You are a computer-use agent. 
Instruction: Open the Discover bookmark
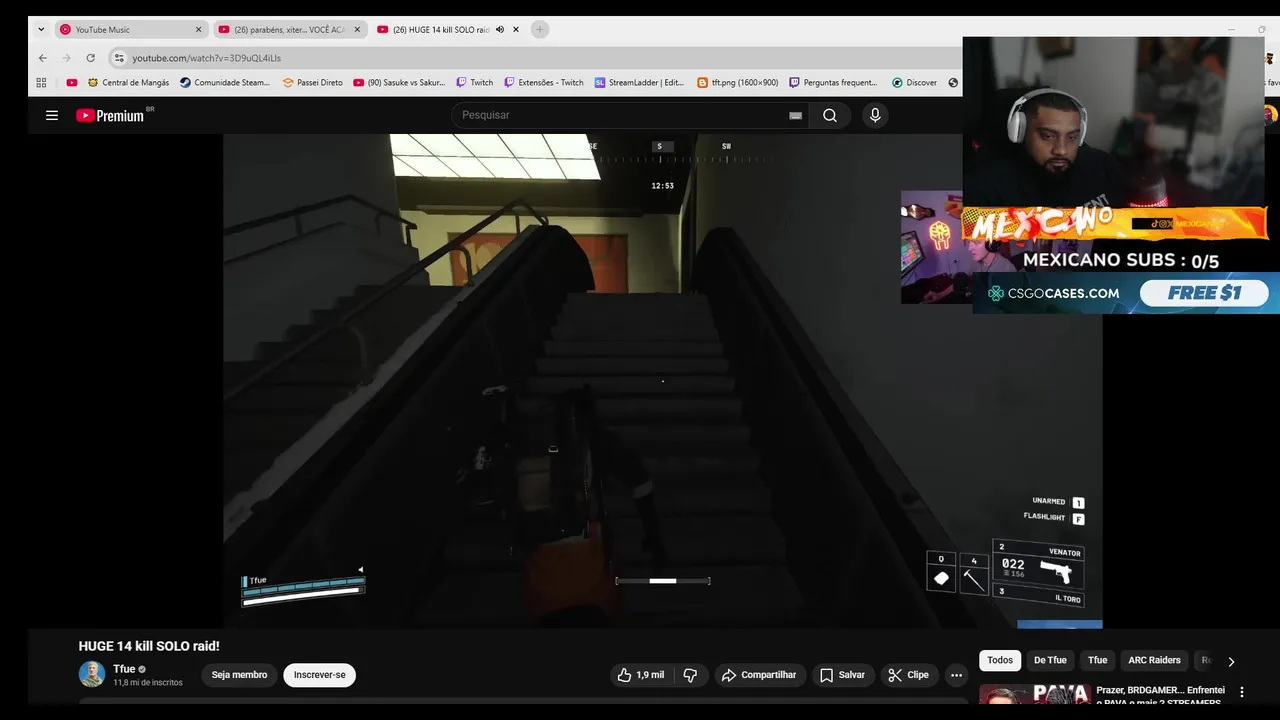click(x=914, y=83)
